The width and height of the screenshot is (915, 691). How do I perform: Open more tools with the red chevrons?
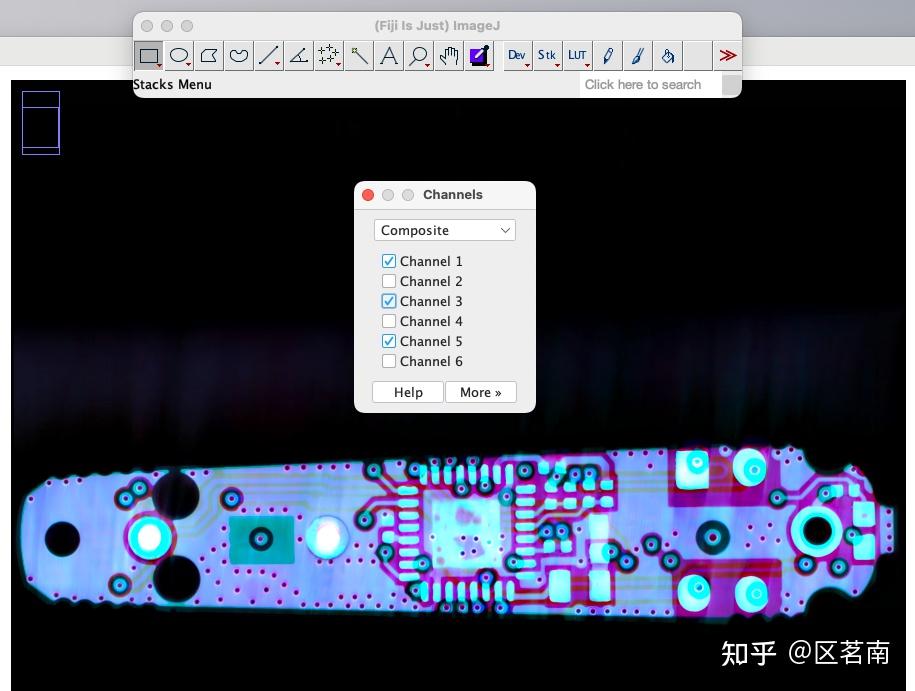pyautogui.click(x=727, y=55)
